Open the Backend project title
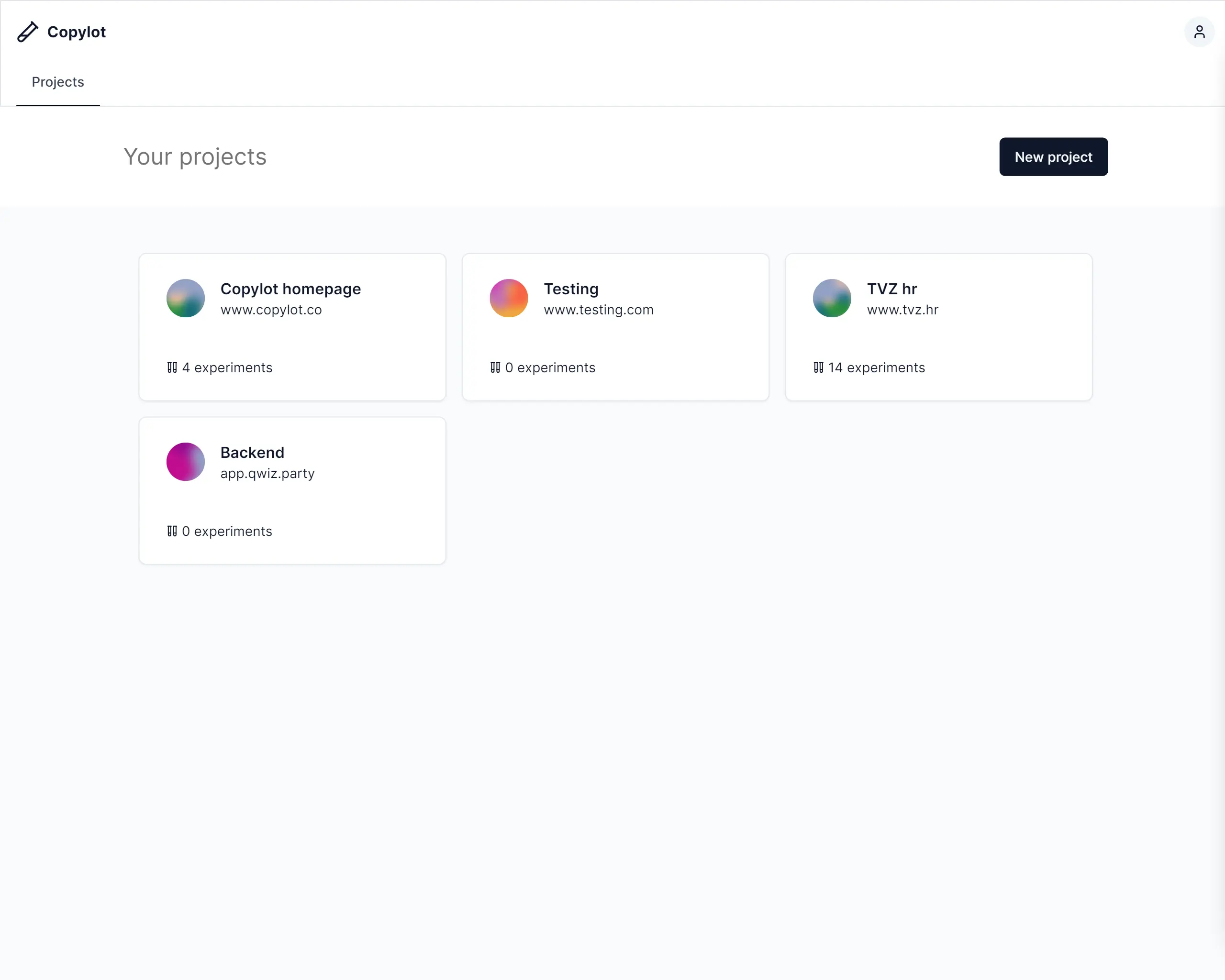Image resolution: width=1225 pixels, height=980 pixels. click(x=252, y=452)
